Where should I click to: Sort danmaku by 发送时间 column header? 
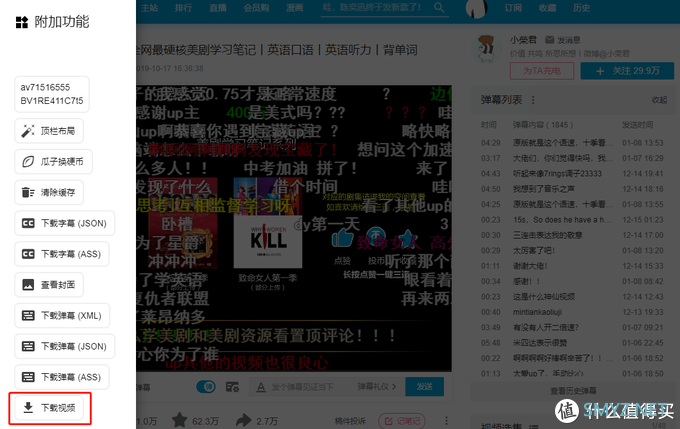(x=637, y=125)
